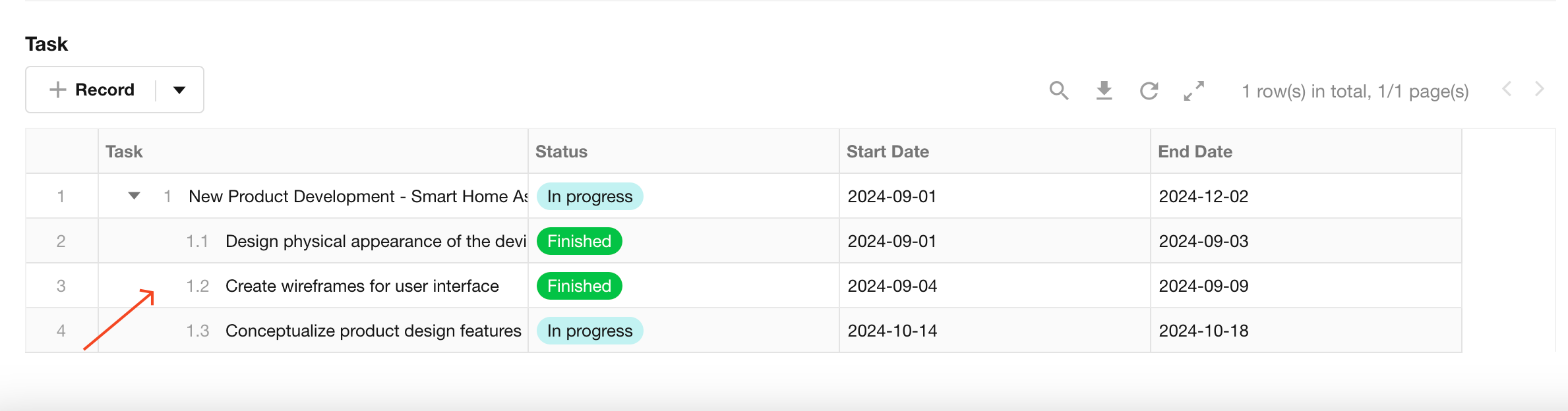Click the Task column header
This screenshot has height=411, width=1568.
tap(124, 151)
